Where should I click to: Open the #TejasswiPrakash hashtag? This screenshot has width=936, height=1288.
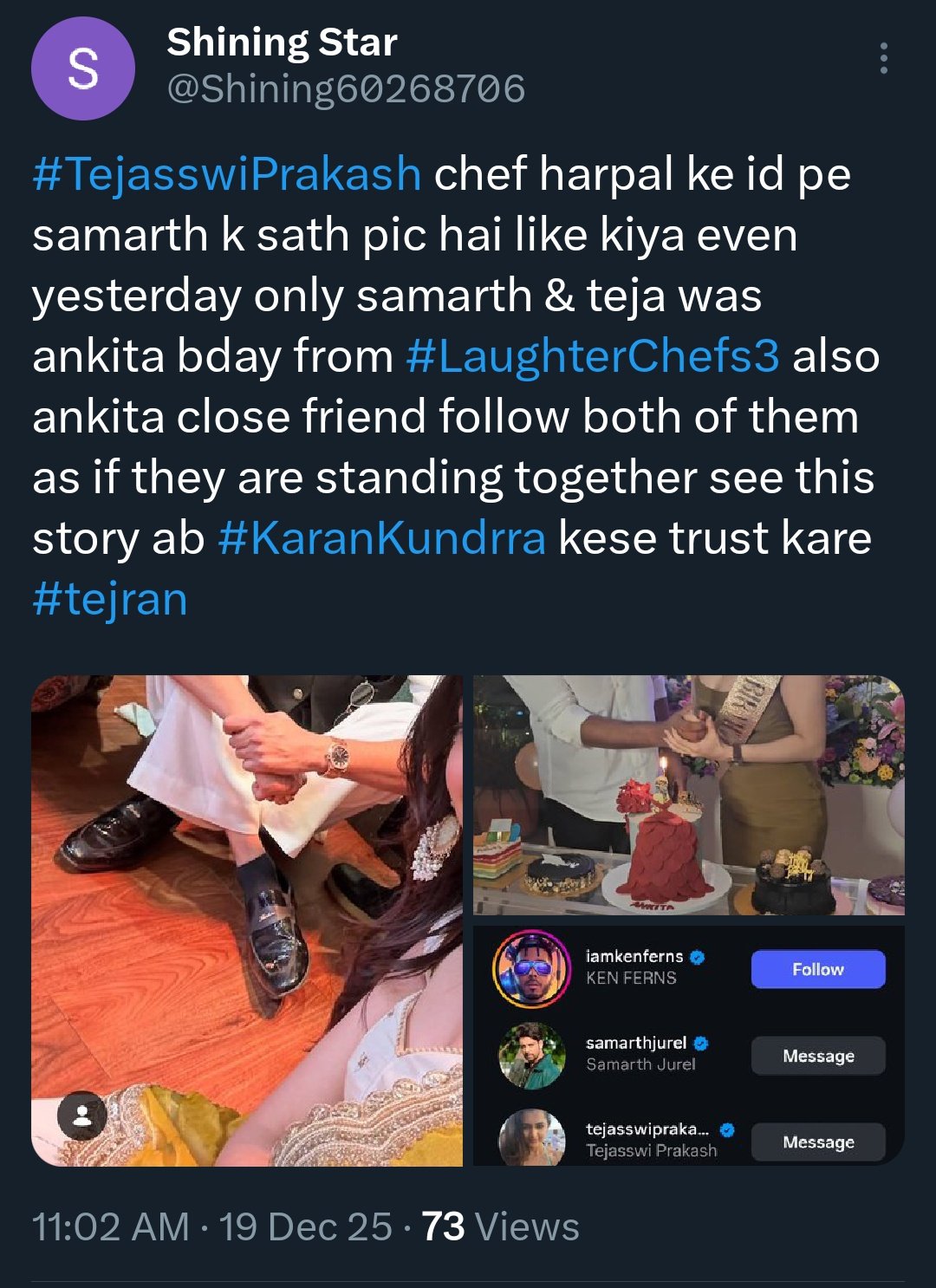tap(227, 173)
